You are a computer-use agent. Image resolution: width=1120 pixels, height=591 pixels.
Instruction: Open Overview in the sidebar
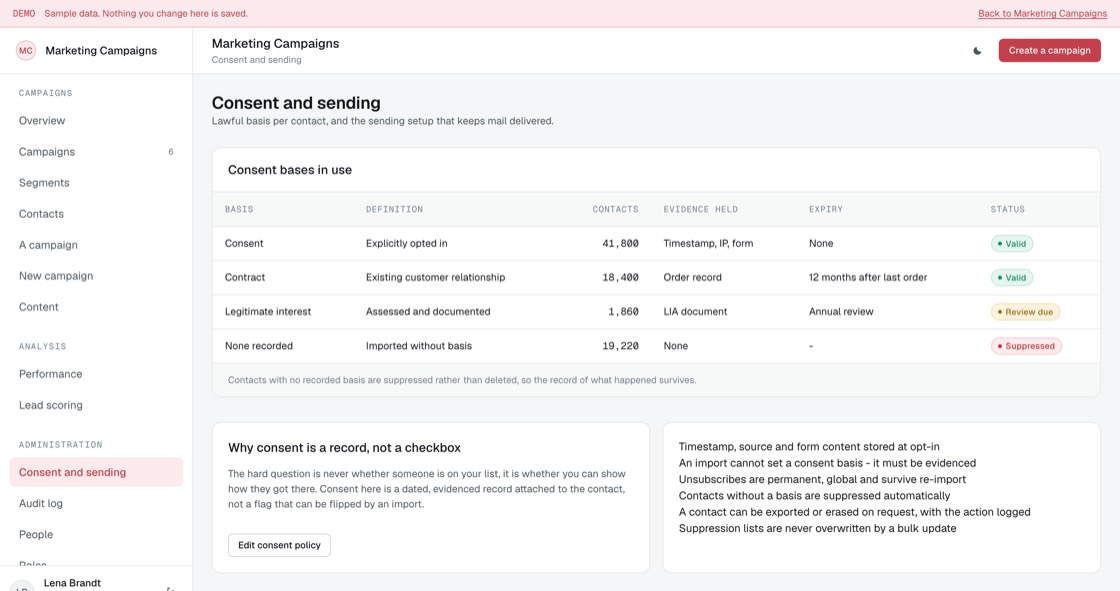[x=96, y=121]
